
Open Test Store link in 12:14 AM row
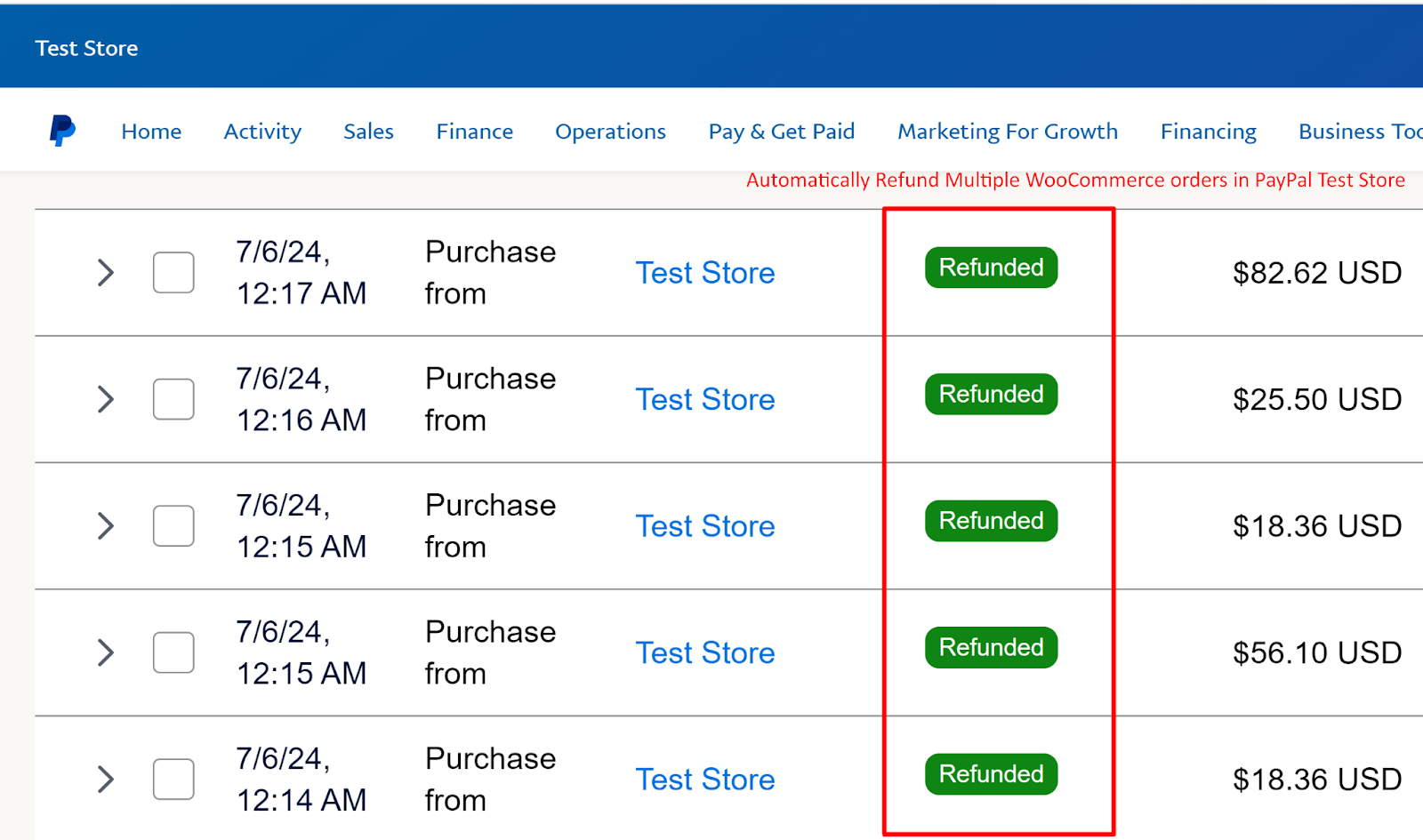pyautogui.click(x=705, y=780)
